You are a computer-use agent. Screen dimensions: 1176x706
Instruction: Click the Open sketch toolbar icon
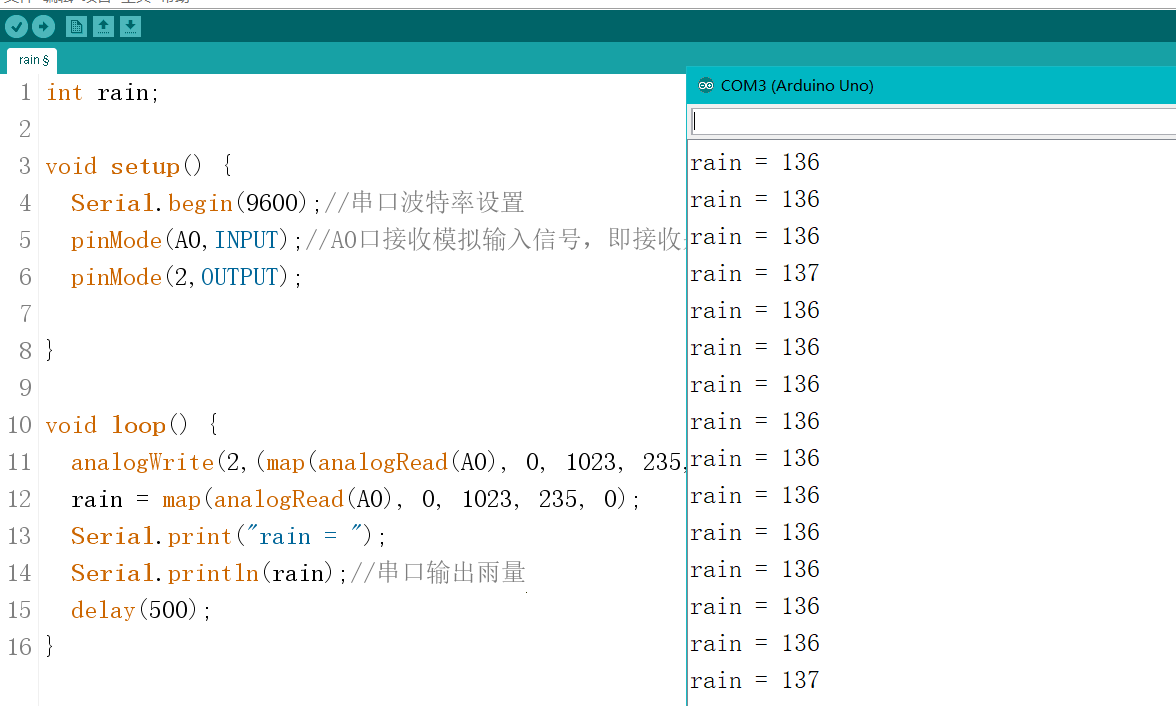pyautogui.click(x=104, y=26)
